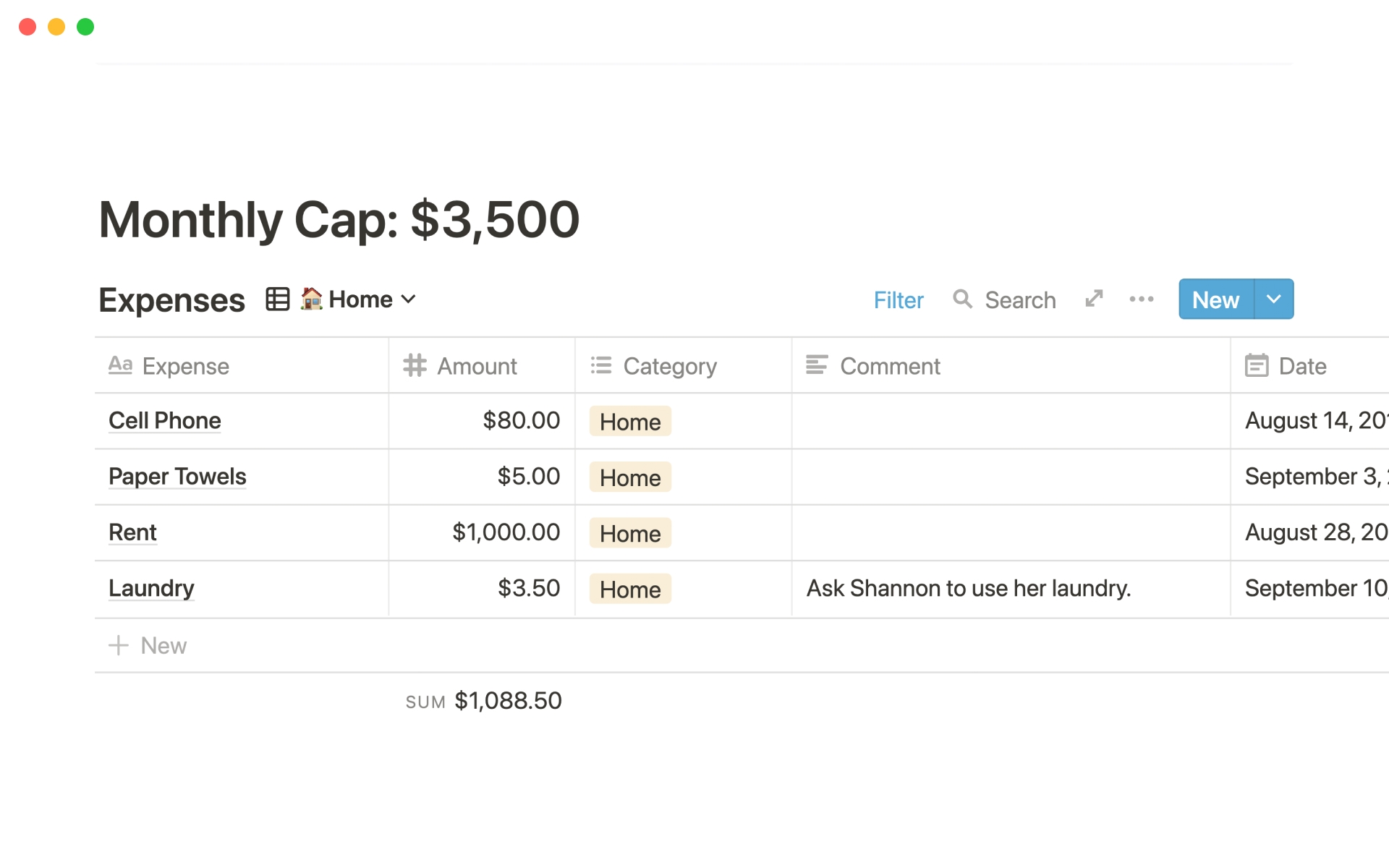This screenshot has width=1389, height=868.
Task: Open the Filter options
Action: click(x=899, y=299)
